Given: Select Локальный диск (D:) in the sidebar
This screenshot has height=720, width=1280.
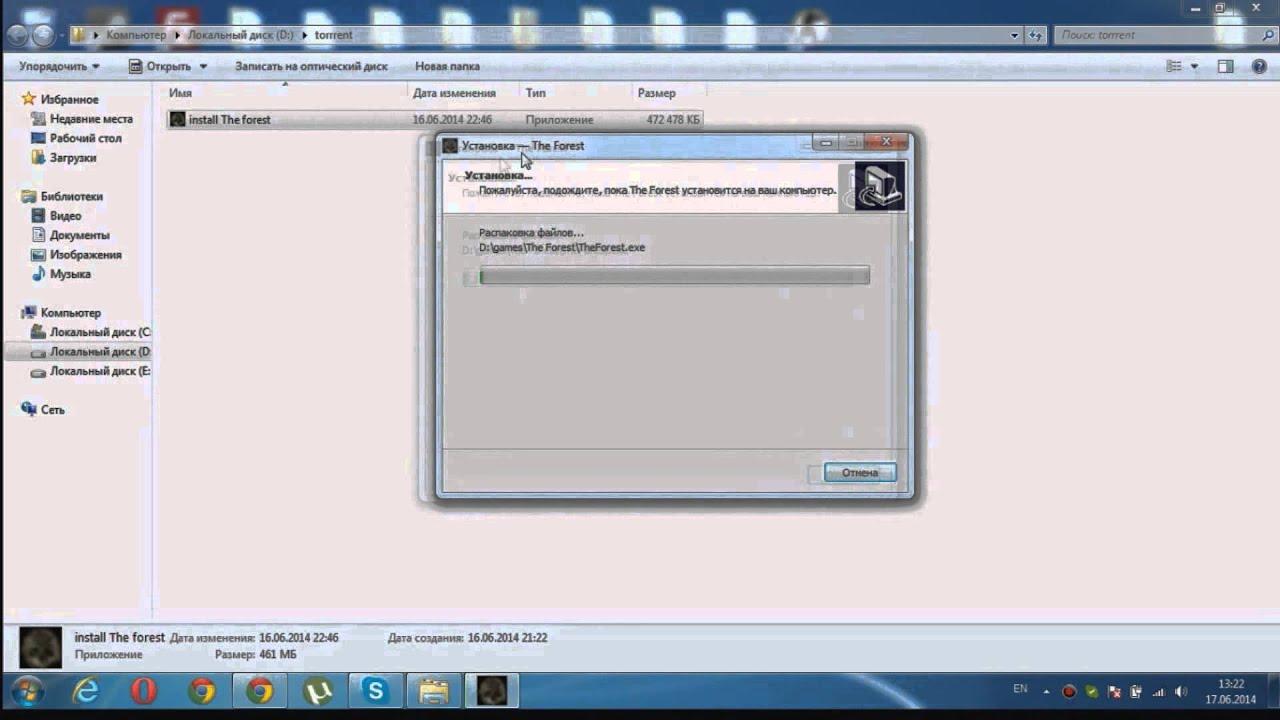Looking at the screenshot, I should [x=101, y=351].
